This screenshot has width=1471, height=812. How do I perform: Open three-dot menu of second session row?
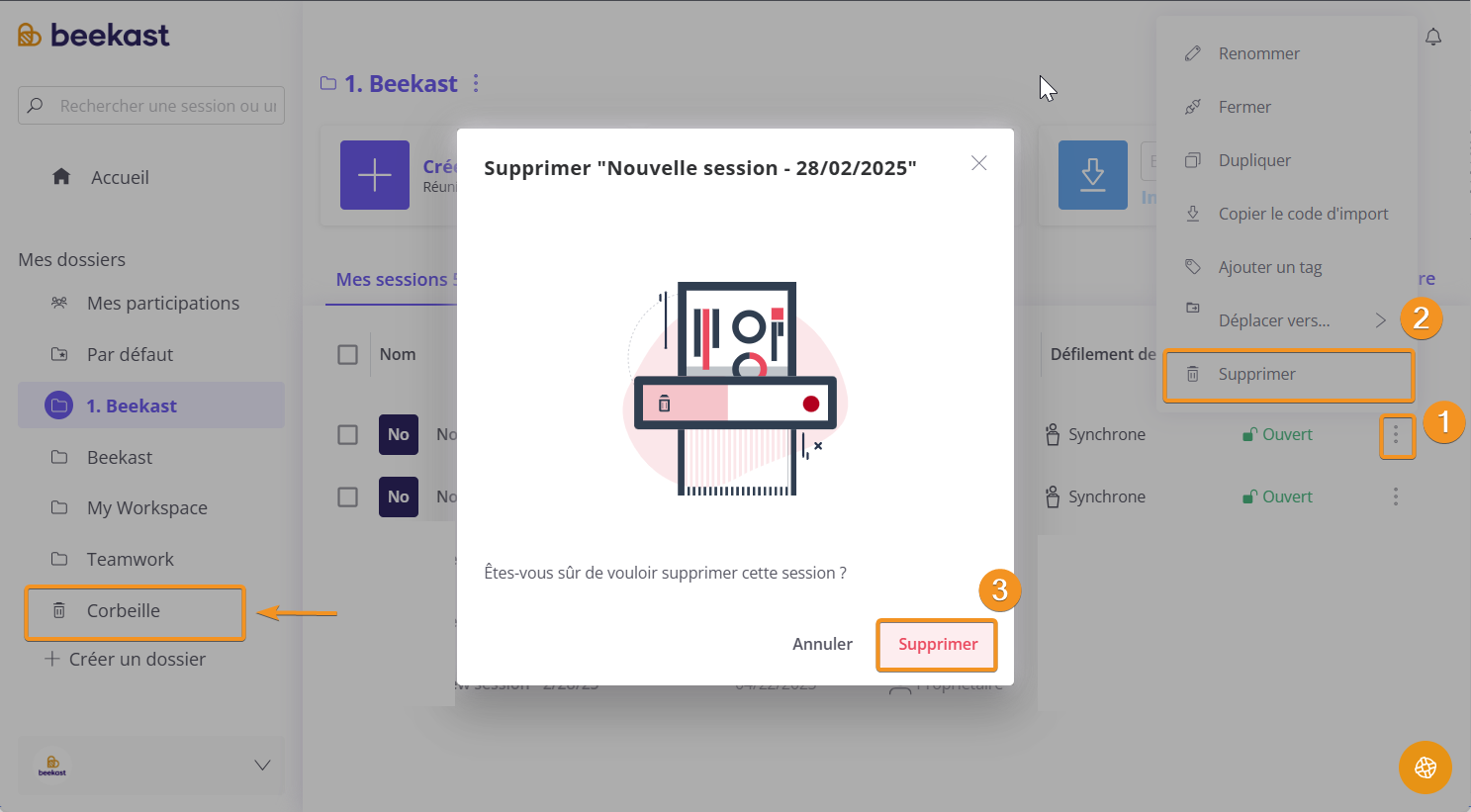[x=1396, y=496]
